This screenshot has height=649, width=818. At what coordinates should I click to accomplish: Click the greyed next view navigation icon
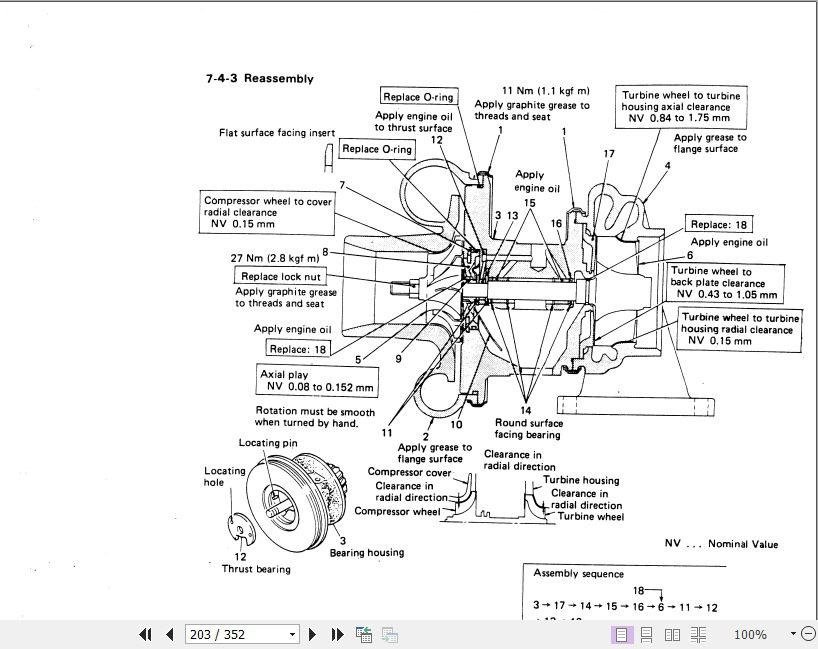(x=390, y=634)
